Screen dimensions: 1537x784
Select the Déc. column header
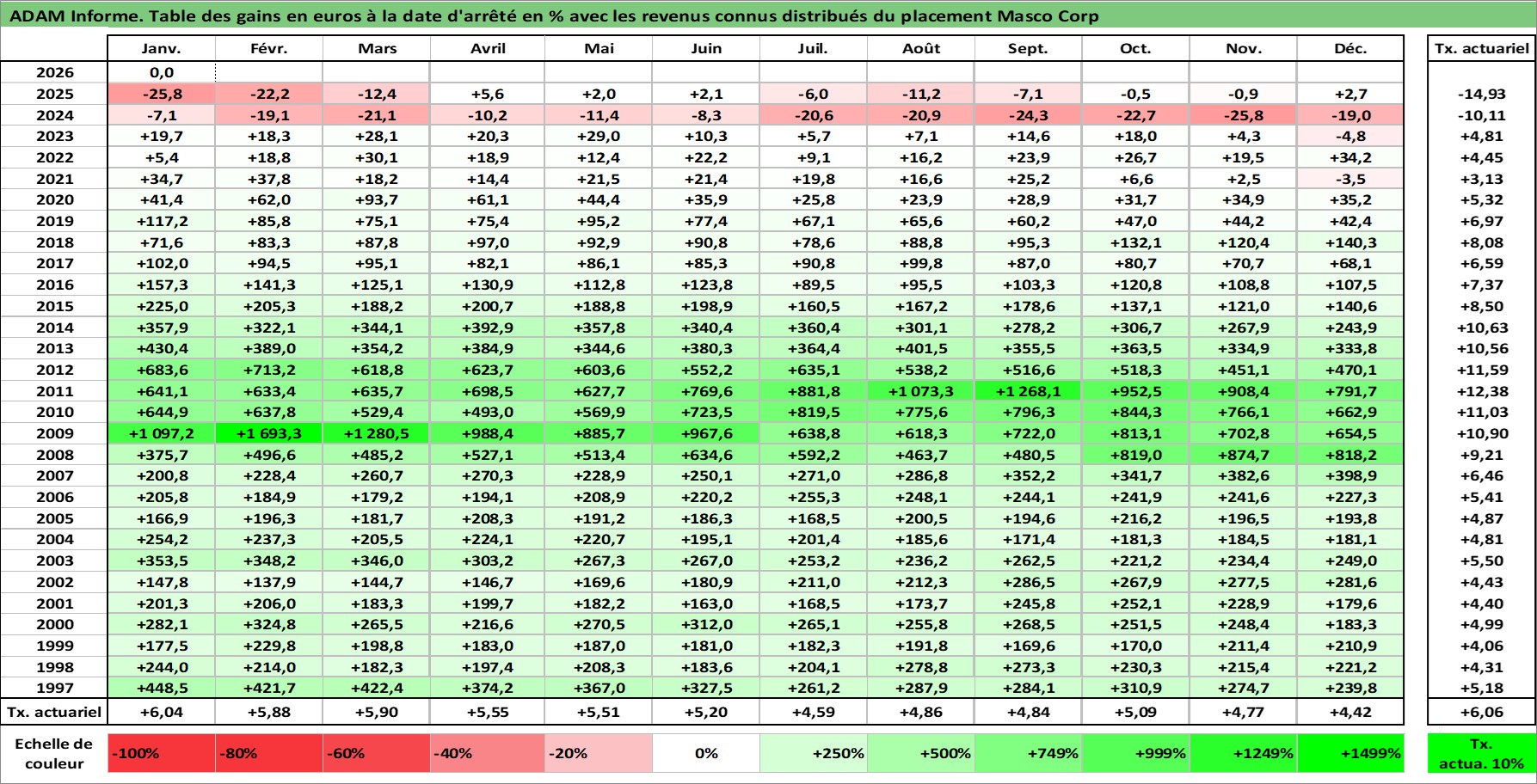(x=1350, y=48)
